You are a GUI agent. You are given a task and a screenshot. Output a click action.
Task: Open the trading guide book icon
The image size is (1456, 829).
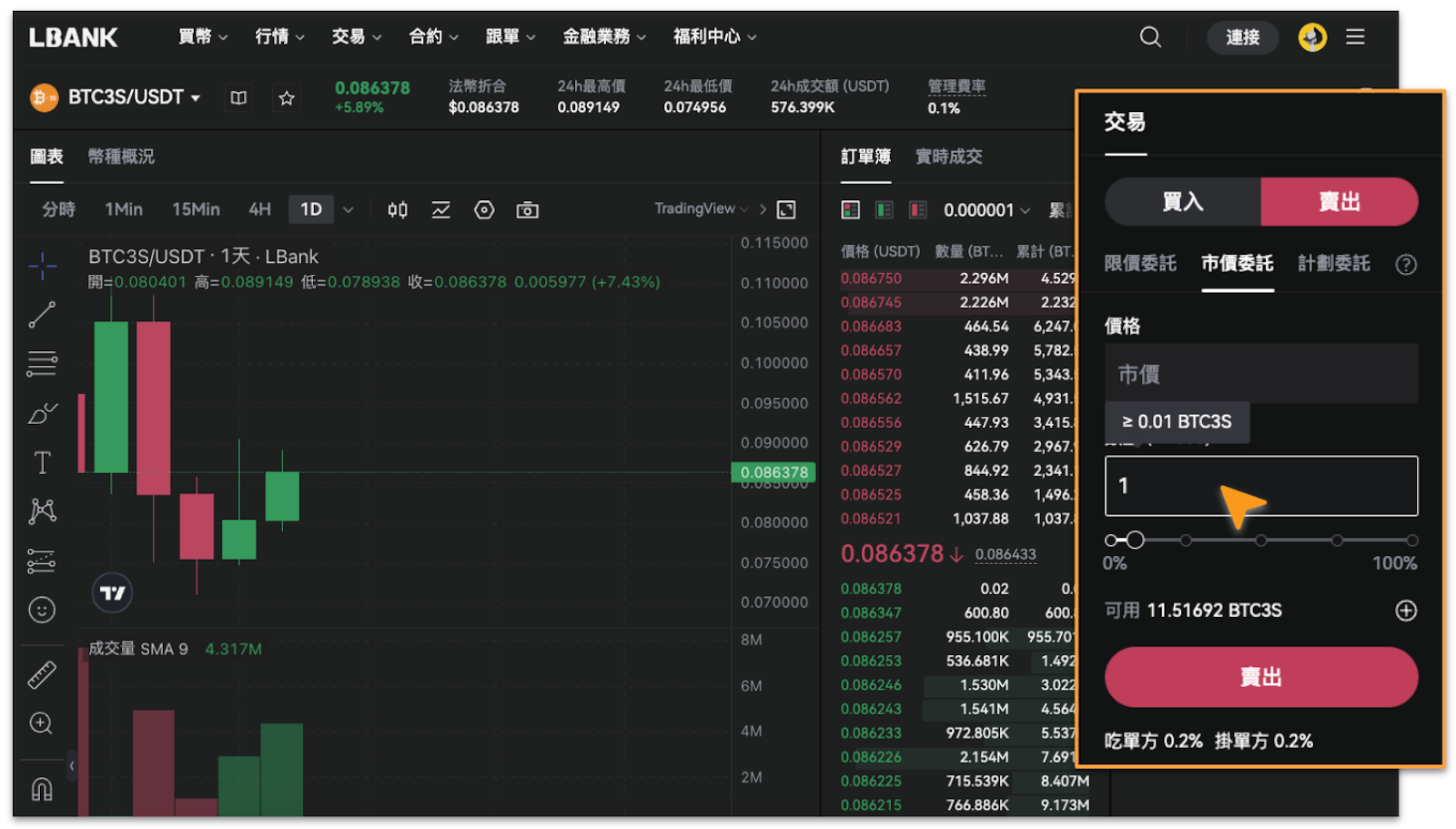[238, 97]
